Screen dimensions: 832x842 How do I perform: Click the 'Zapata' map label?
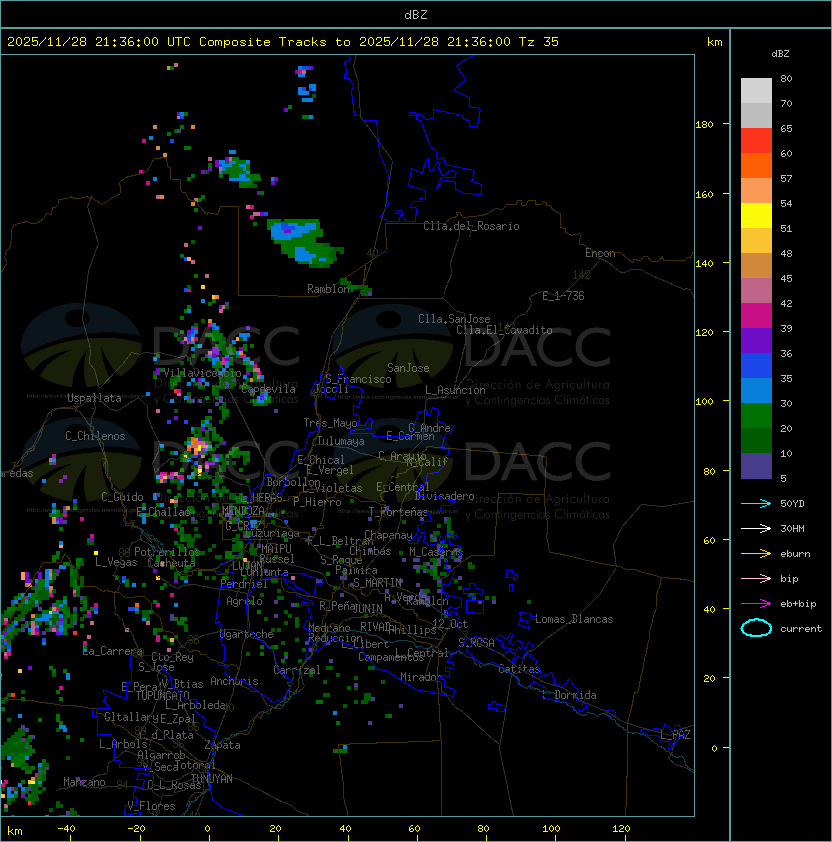tap(222, 745)
